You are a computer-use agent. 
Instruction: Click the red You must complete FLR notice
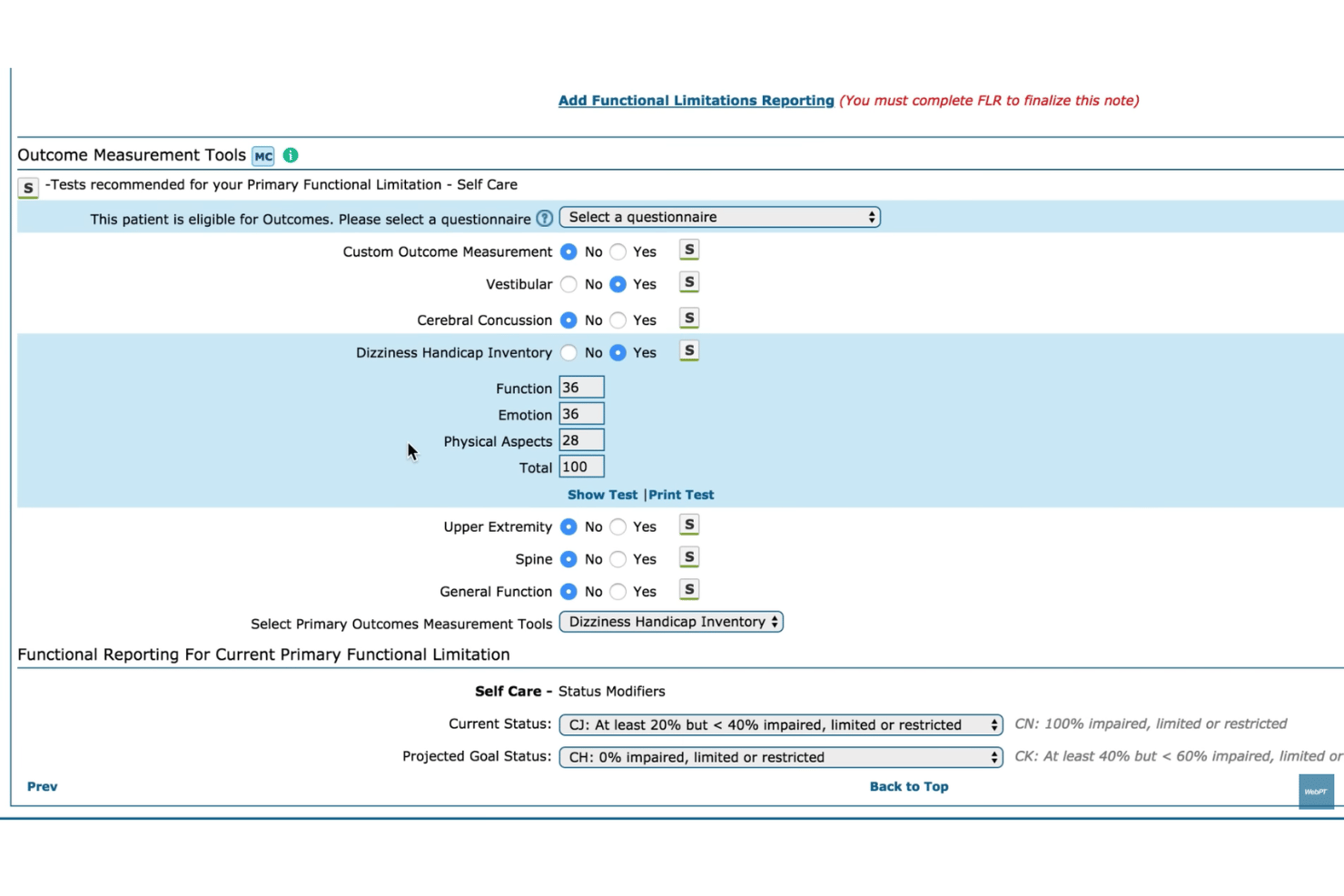point(989,101)
